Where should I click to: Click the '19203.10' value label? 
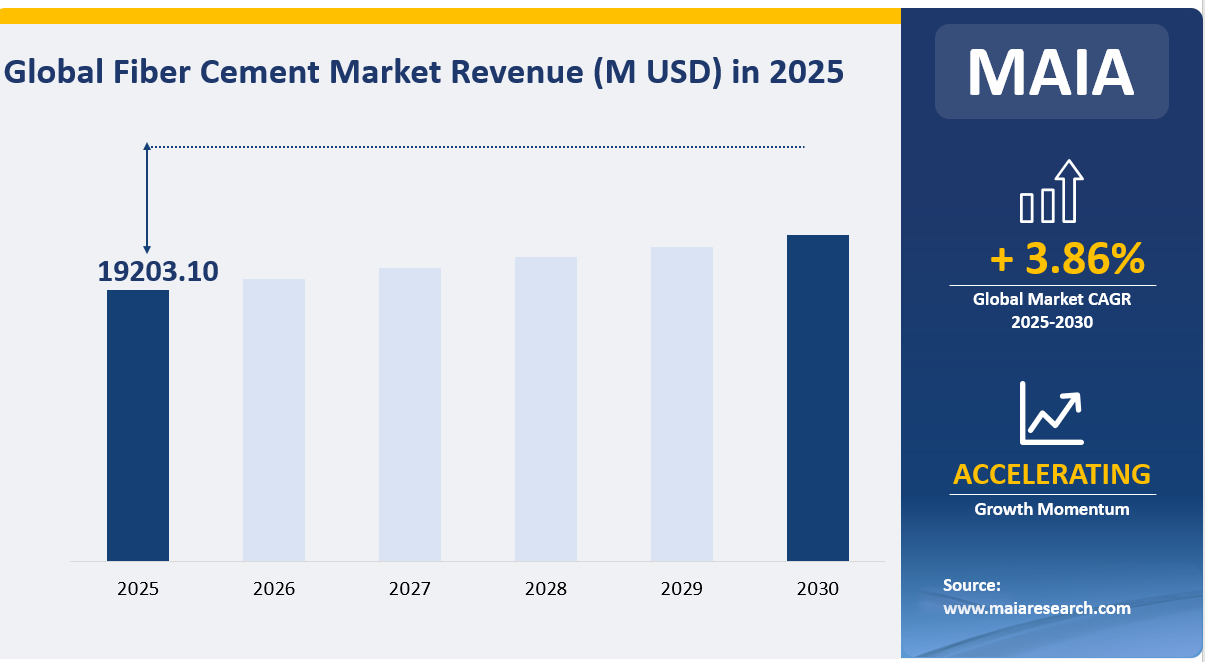157,270
